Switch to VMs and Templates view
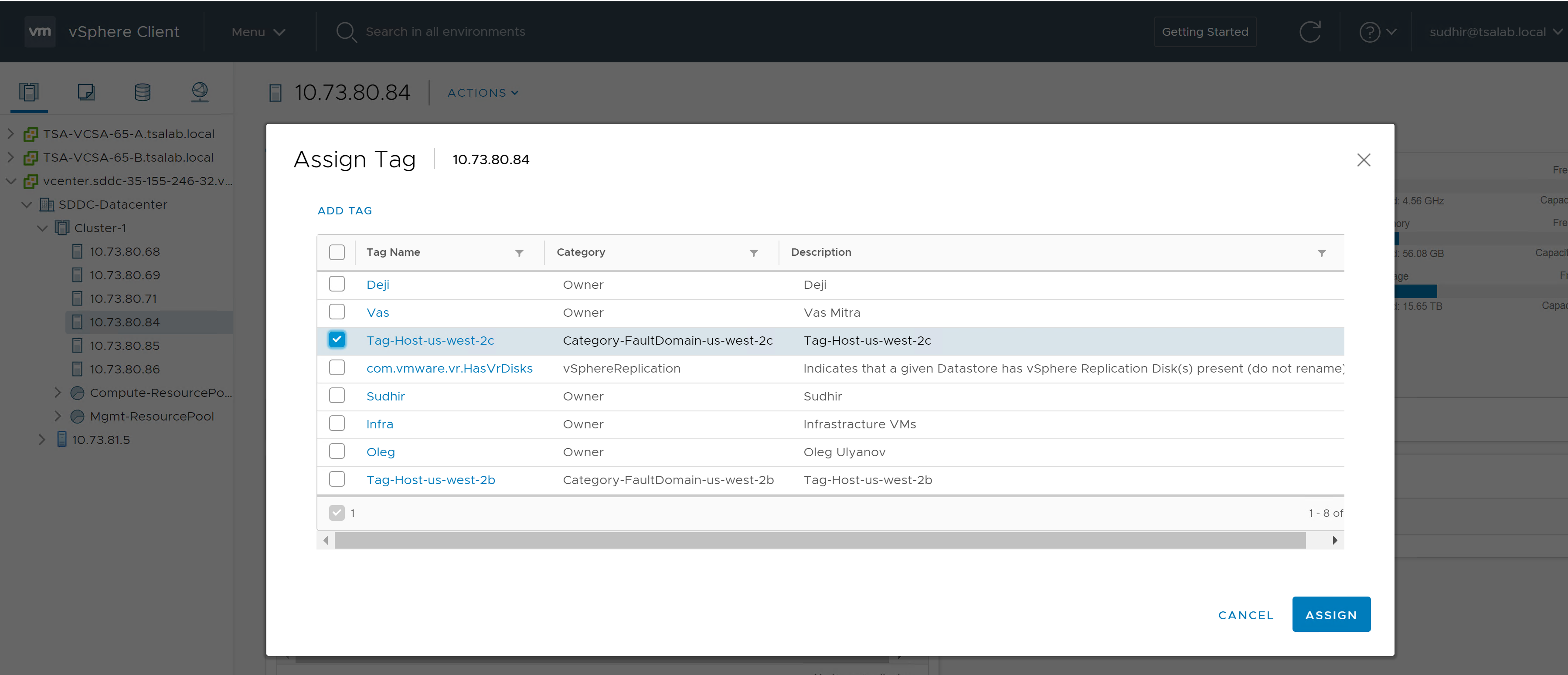Screen dimensions: 1568x675 86,92
